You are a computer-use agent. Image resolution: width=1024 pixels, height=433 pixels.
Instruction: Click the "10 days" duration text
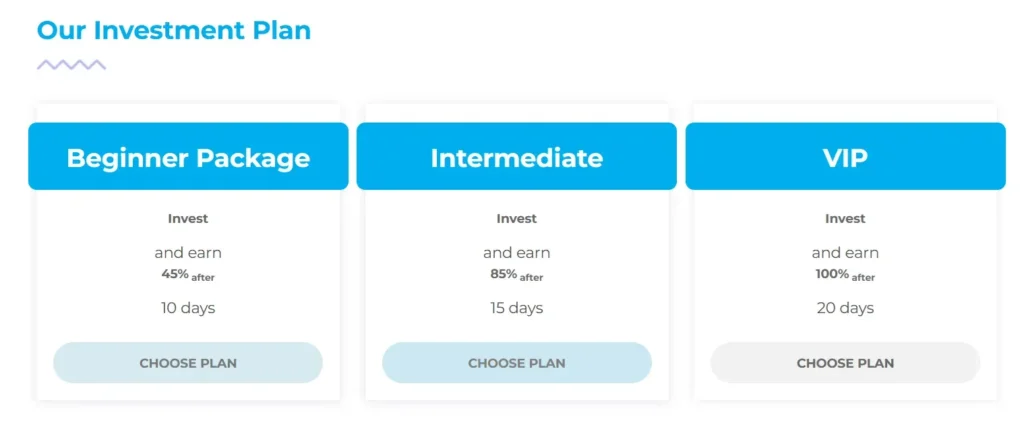pyautogui.click(x=188, y=308)
